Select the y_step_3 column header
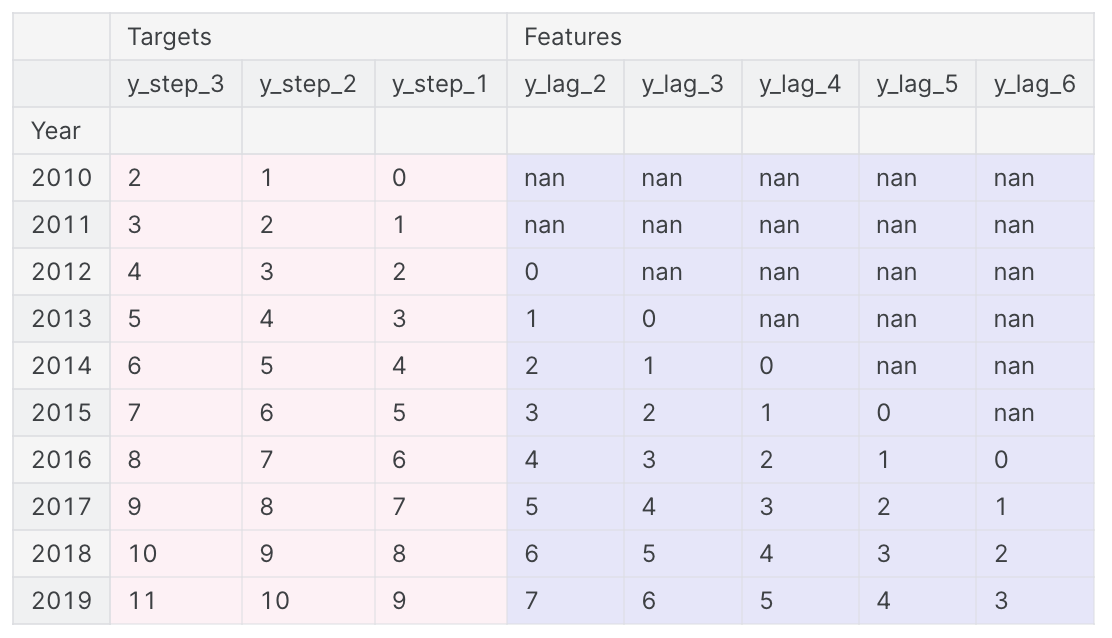The width and height of the screenshot is (1112, 638). 176,84
